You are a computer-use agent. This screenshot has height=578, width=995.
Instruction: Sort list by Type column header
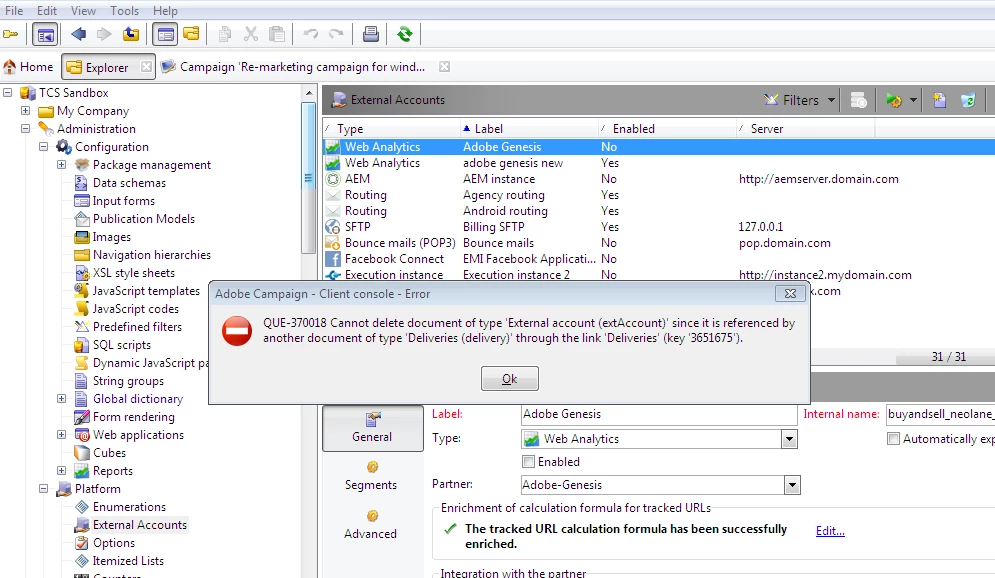point(392,129)
